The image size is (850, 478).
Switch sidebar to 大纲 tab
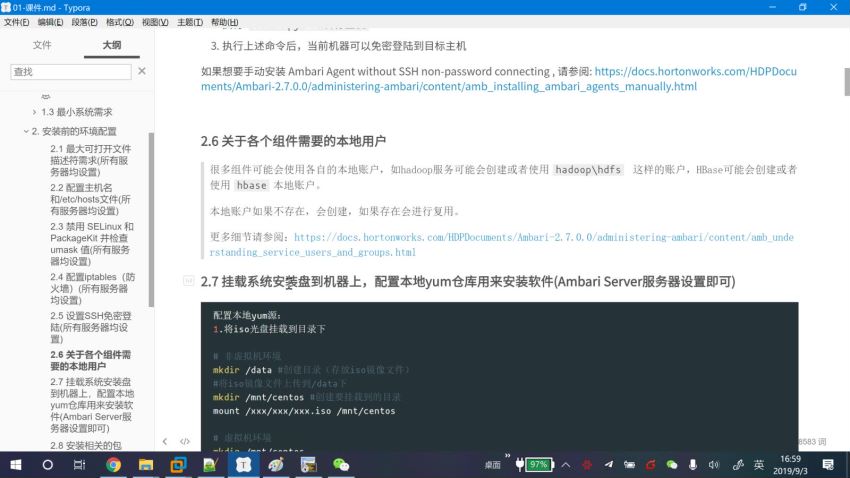tap(112, 45)
